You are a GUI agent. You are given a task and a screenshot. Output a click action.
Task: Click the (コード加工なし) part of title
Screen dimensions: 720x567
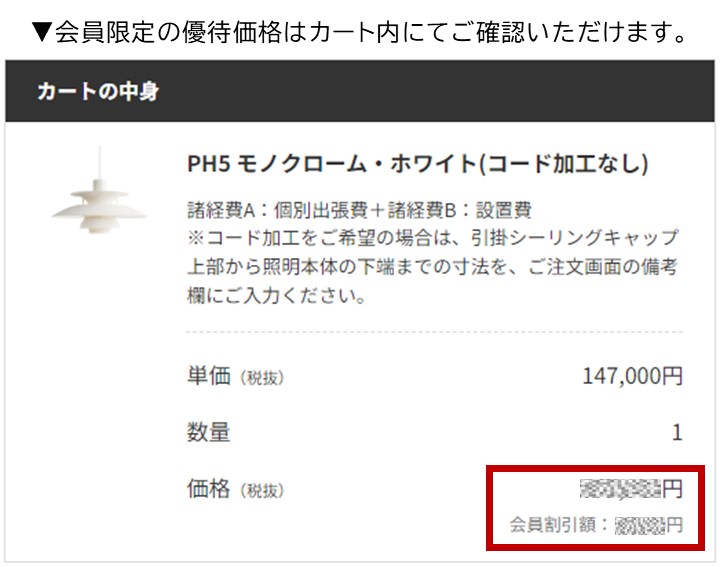(563, 164)
